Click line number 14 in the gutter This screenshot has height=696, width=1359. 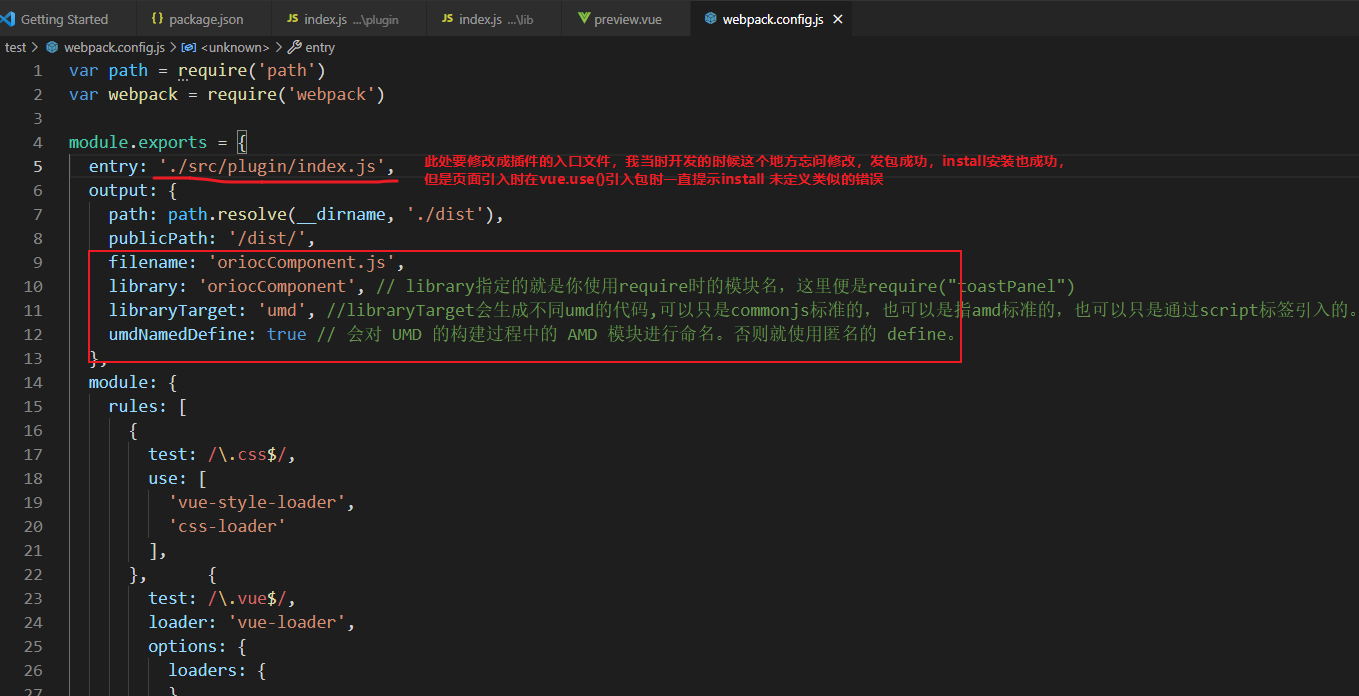32,383
